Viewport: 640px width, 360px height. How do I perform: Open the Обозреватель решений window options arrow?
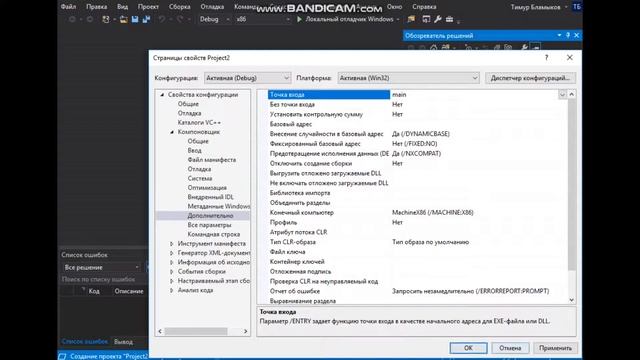pos(559,36)
